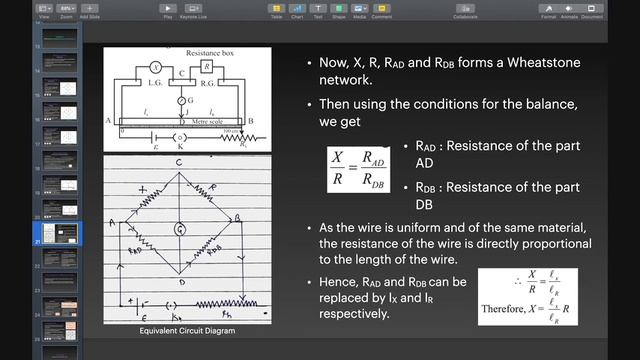Click 'Then using the conditions for the balance' text
640x360 pixels.
pyautogui.click(x=448, y=113)
